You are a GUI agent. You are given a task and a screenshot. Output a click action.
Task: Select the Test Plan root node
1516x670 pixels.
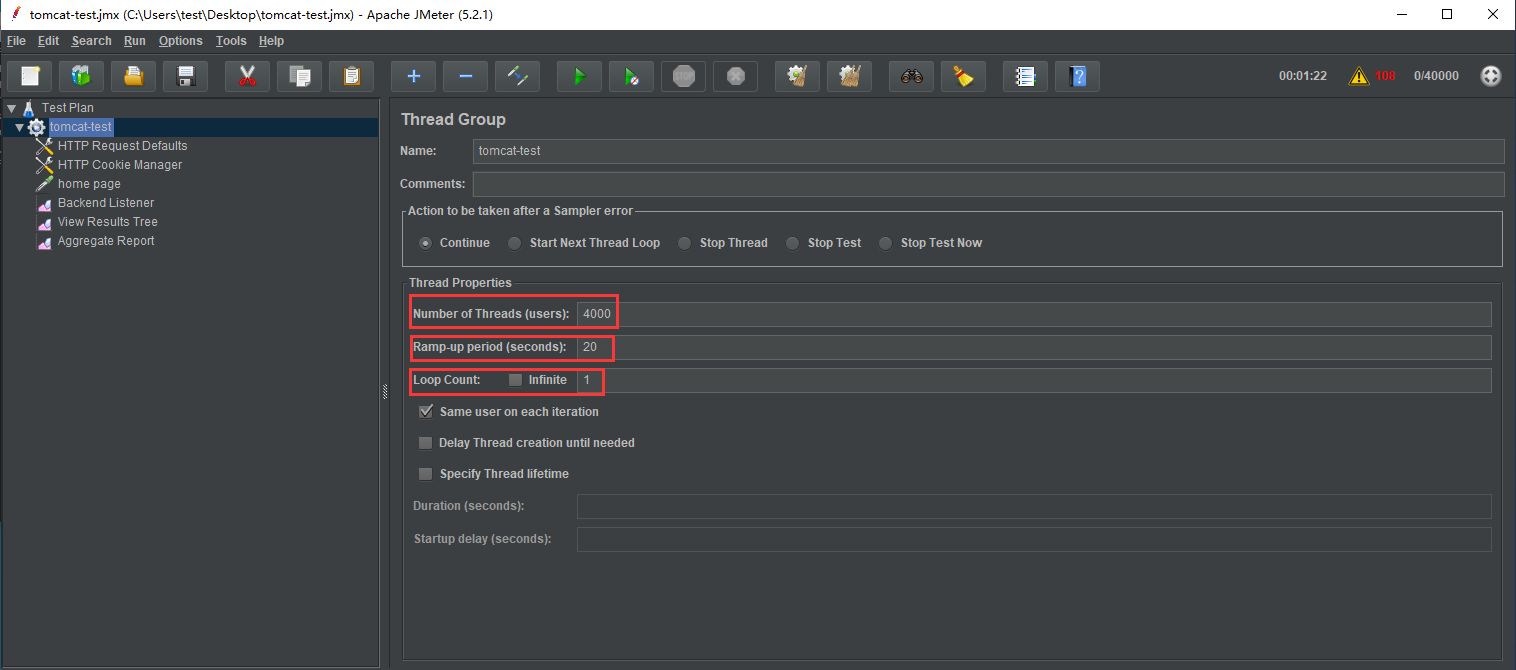(68, 108)
